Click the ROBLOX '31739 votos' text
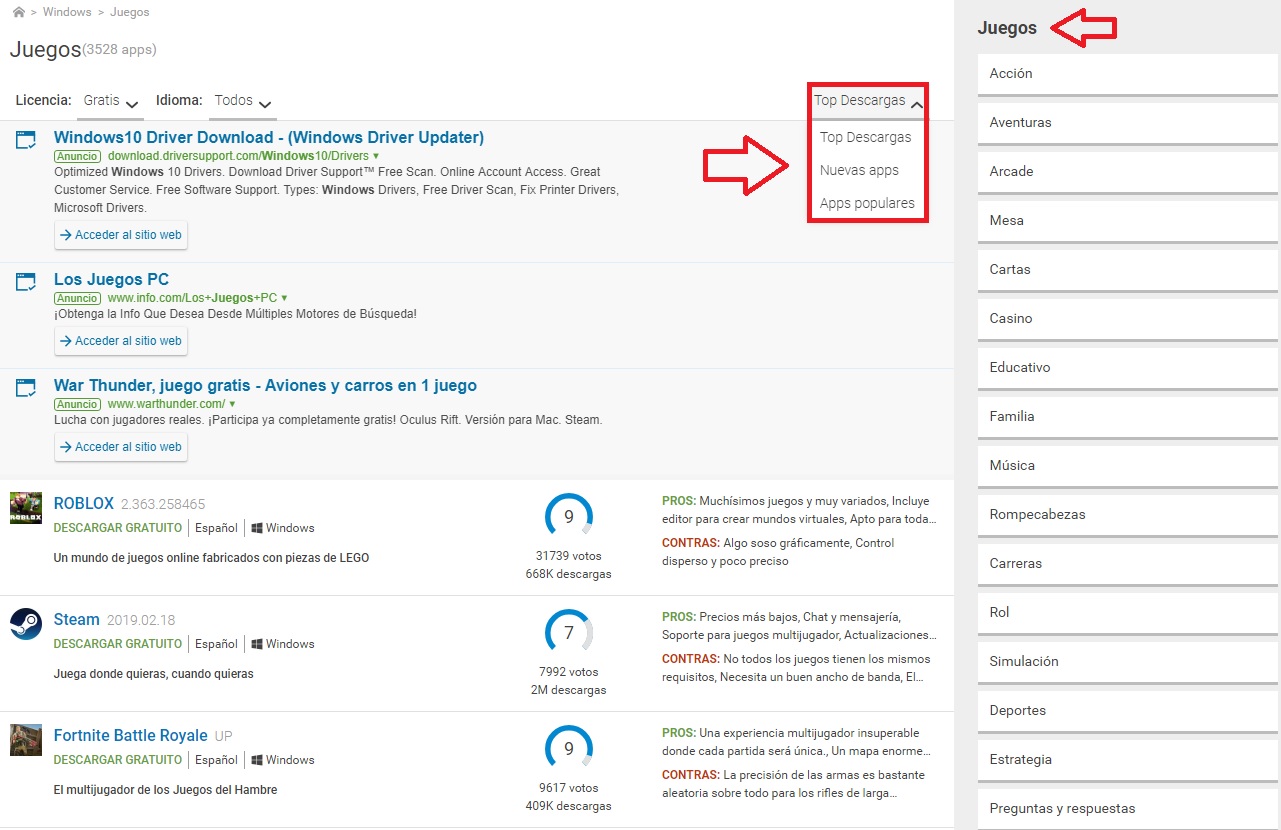The height and width of the screenshot is (830, 1281). [569, 556]
